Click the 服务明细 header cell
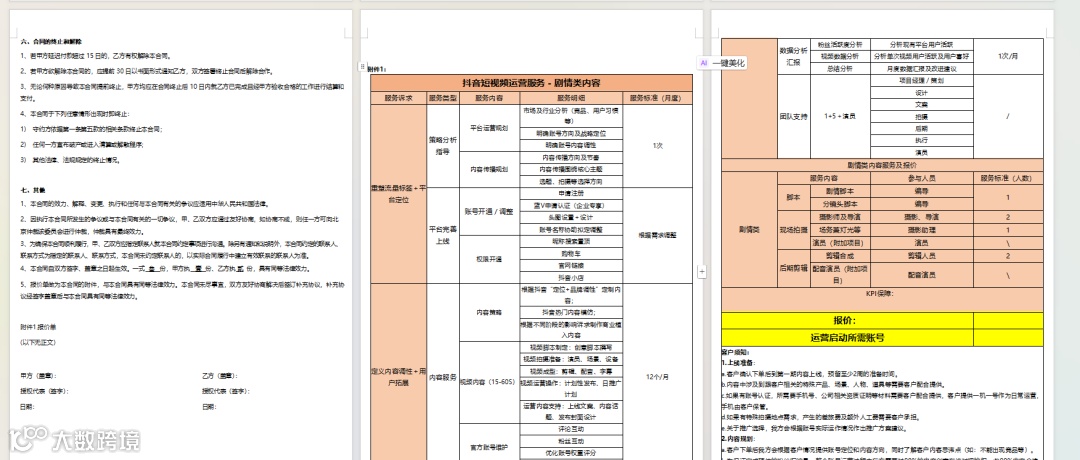 pos(570,98)
